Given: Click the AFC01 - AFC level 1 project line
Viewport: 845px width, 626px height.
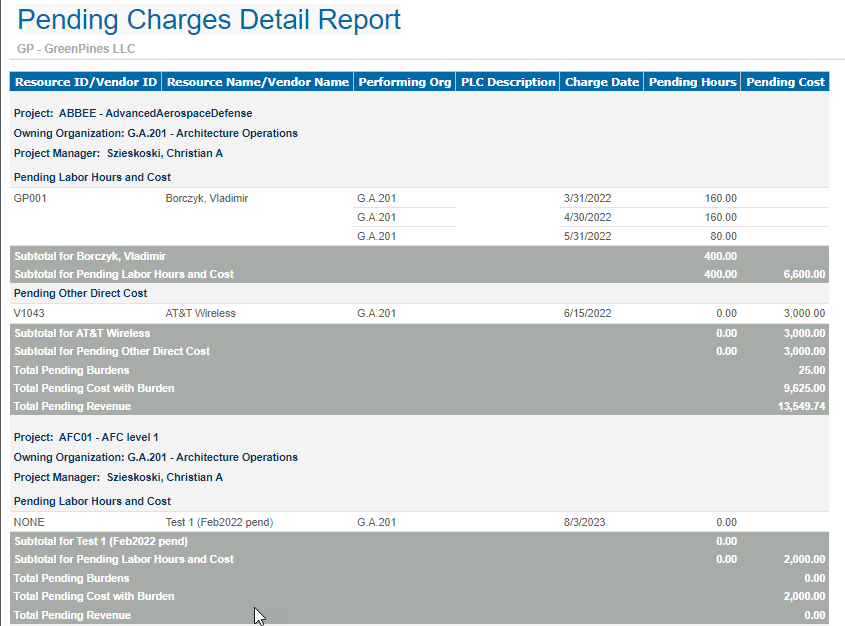Looking at the screenshot, I should (86, 438).
